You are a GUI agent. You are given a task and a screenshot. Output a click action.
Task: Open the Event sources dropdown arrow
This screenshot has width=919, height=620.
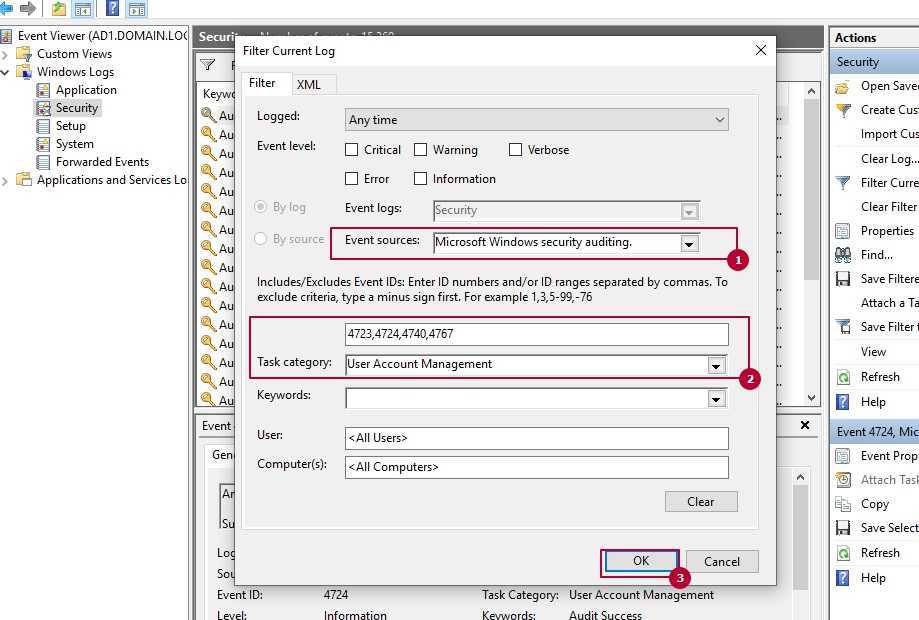pos(689,243)
